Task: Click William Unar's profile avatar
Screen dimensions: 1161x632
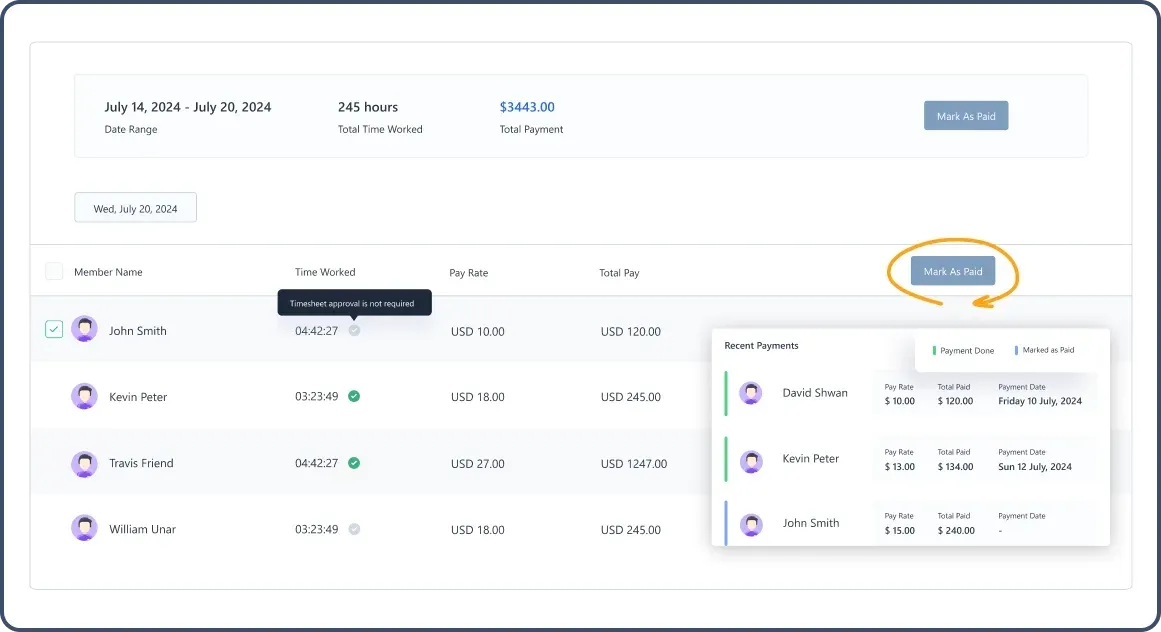Action: [x=84, y=529]
